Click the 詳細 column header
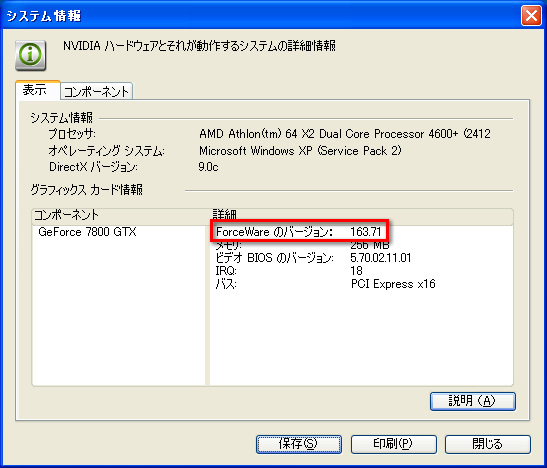Image resolution: width=547 pixels, height=468 pixels. coord(361,216)
